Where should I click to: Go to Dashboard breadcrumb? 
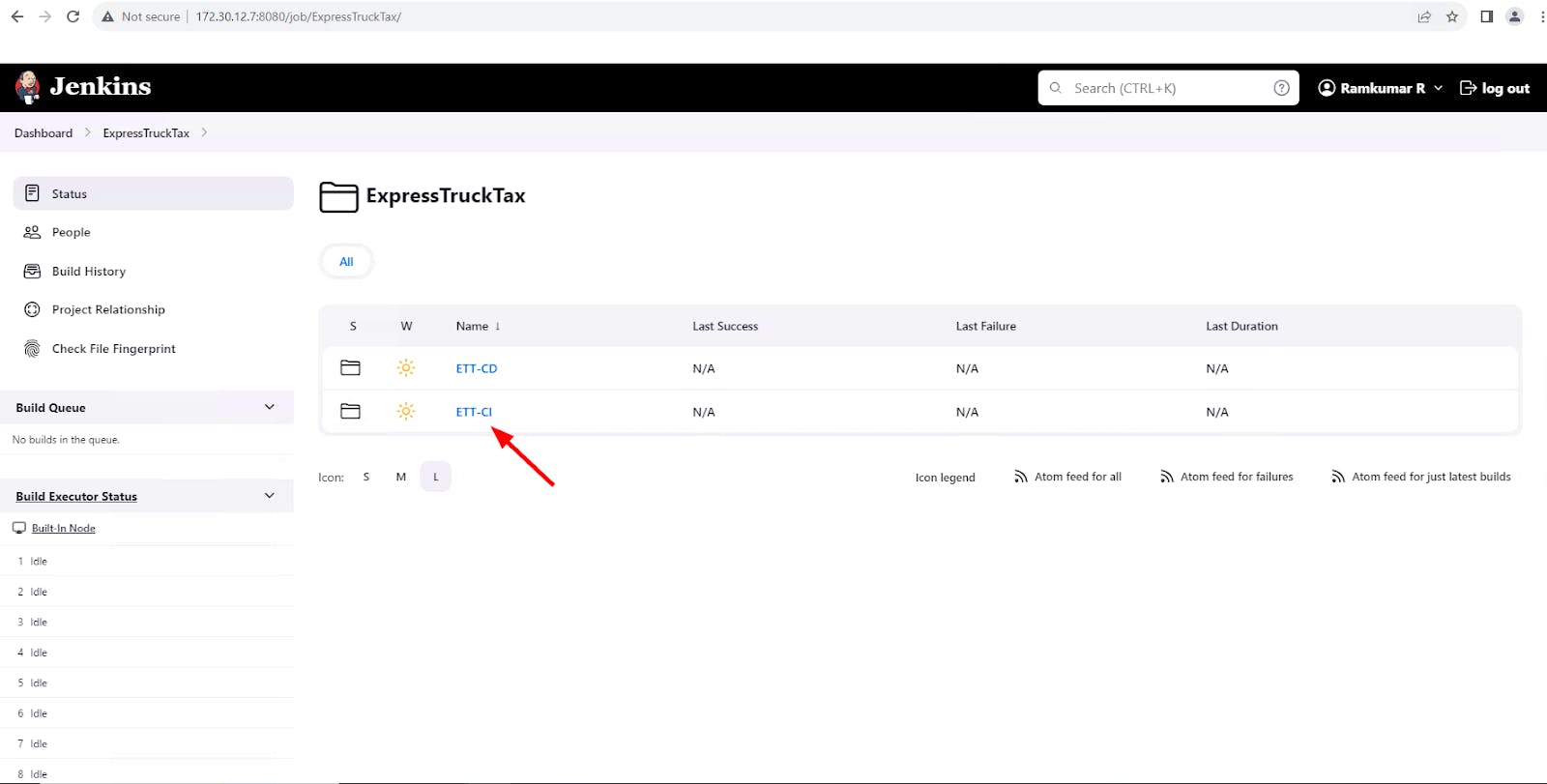tap(44, 132)
